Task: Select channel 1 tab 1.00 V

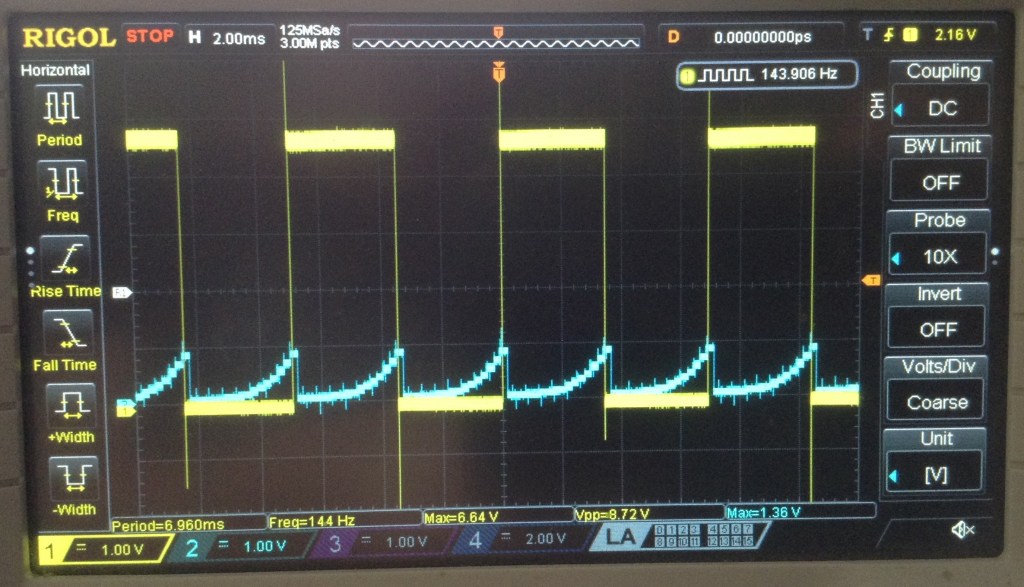Action: click(x=104, y=549)
